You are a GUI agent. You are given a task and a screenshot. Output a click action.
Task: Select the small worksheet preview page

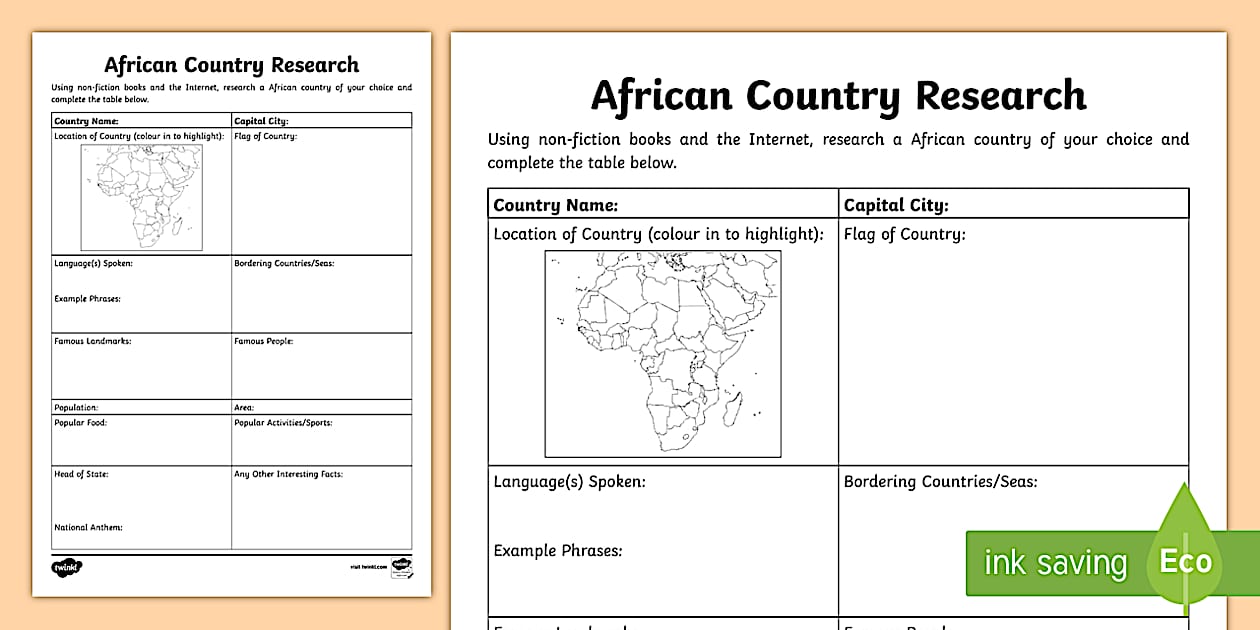pos(230,320)
